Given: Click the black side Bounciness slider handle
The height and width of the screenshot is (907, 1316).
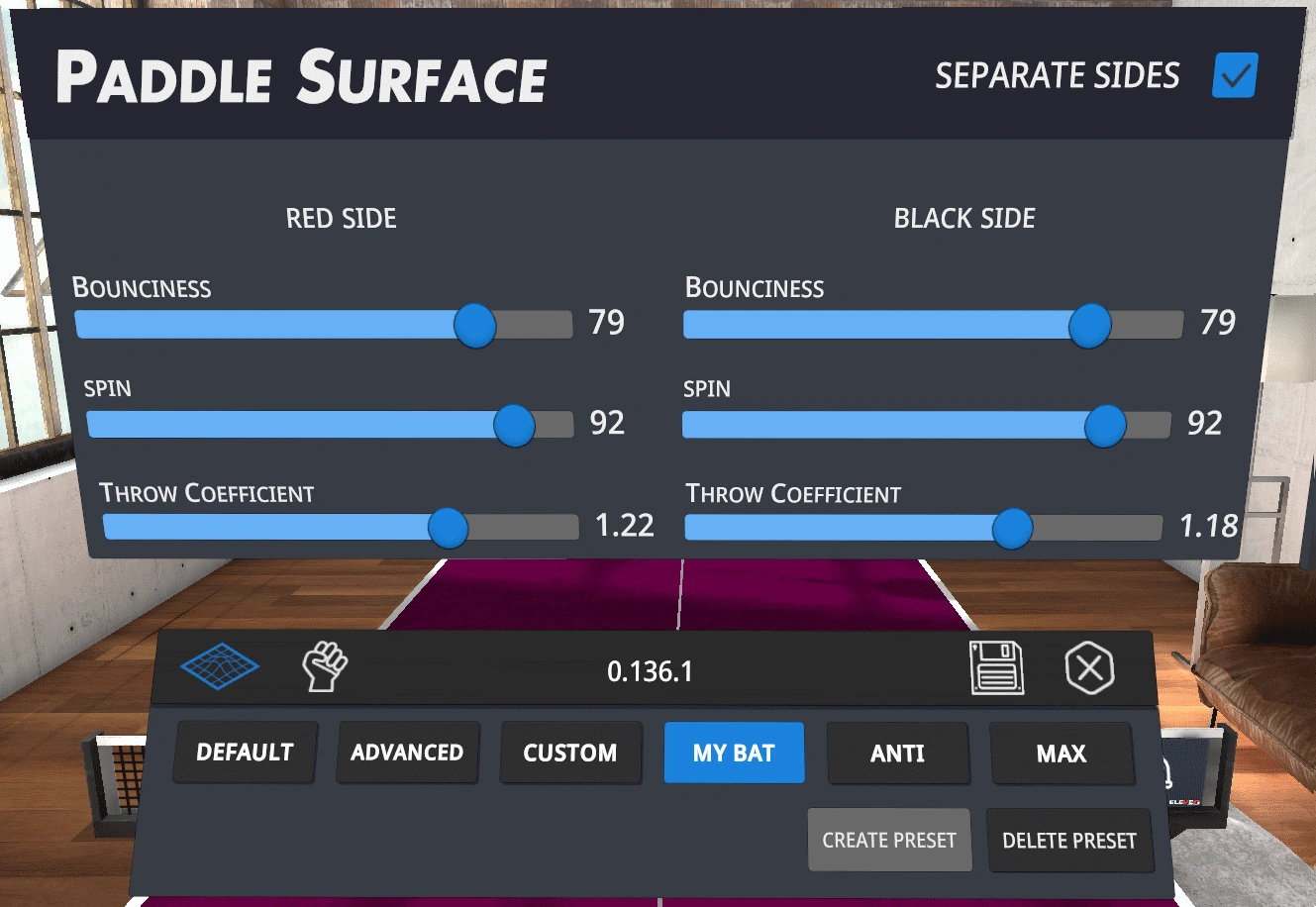Looking at the screenshot, I should click(x=1090, y=326).
